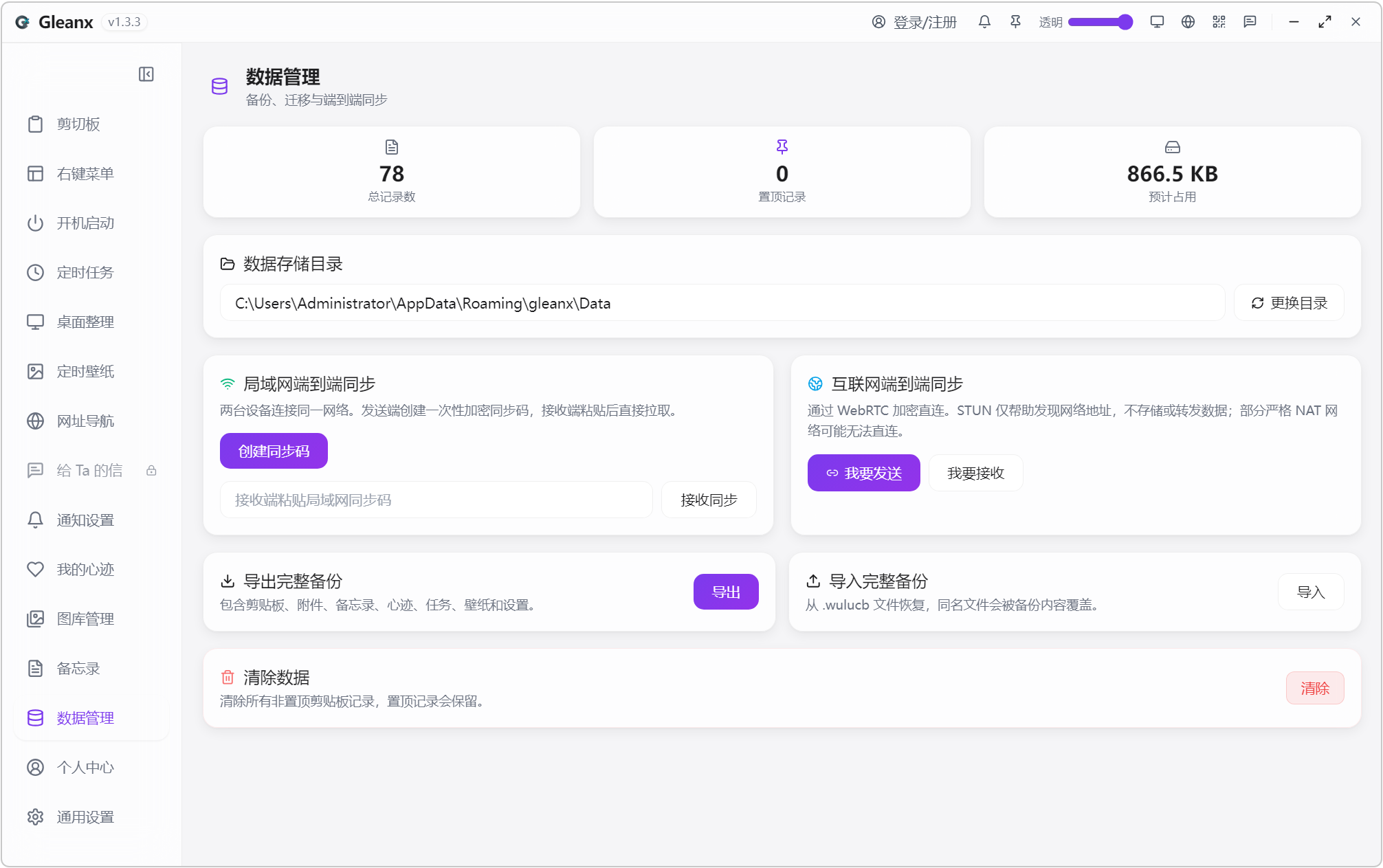Open the feedback message icon

tap(1250, 22)
